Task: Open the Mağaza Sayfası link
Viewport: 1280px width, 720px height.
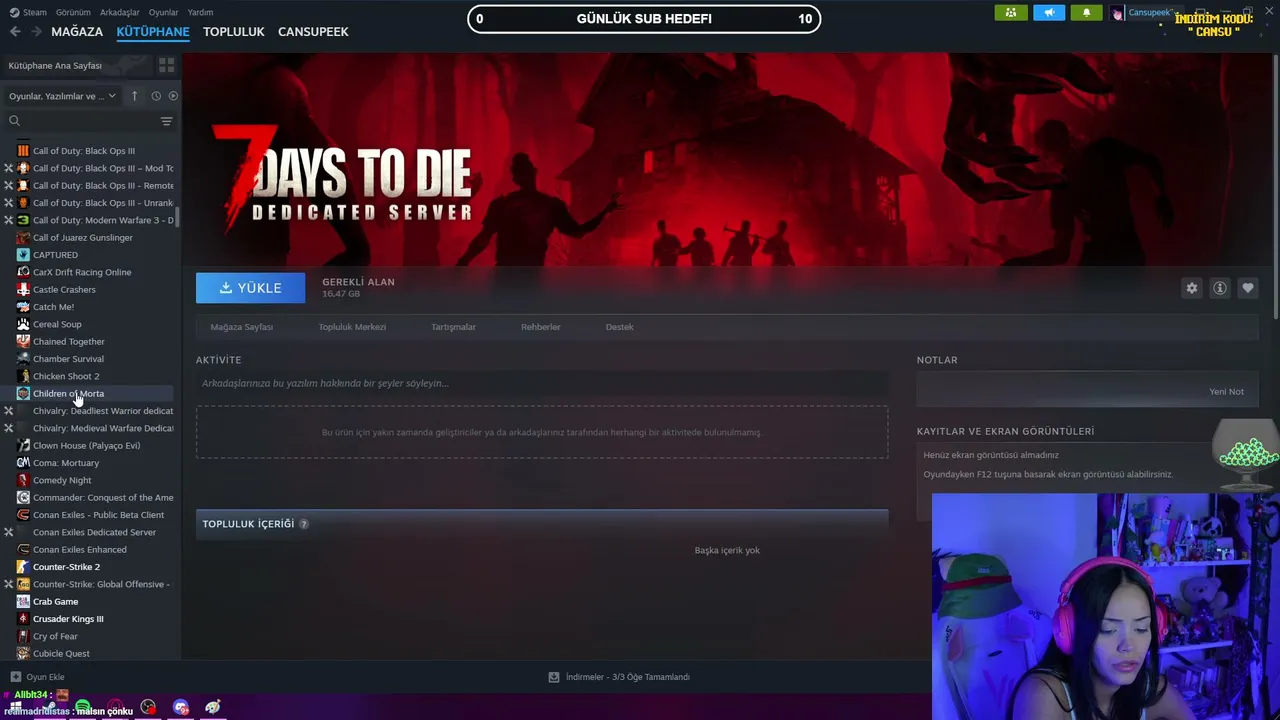Action: (241, 327)
